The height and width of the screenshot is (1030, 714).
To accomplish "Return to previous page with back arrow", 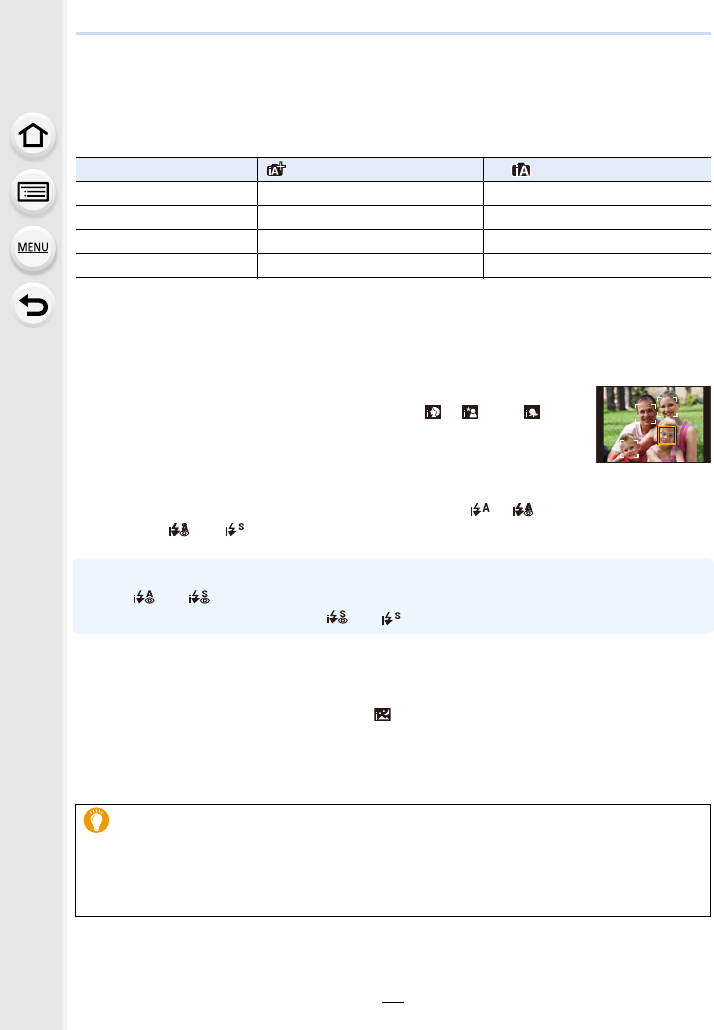I will coord(33,305).
